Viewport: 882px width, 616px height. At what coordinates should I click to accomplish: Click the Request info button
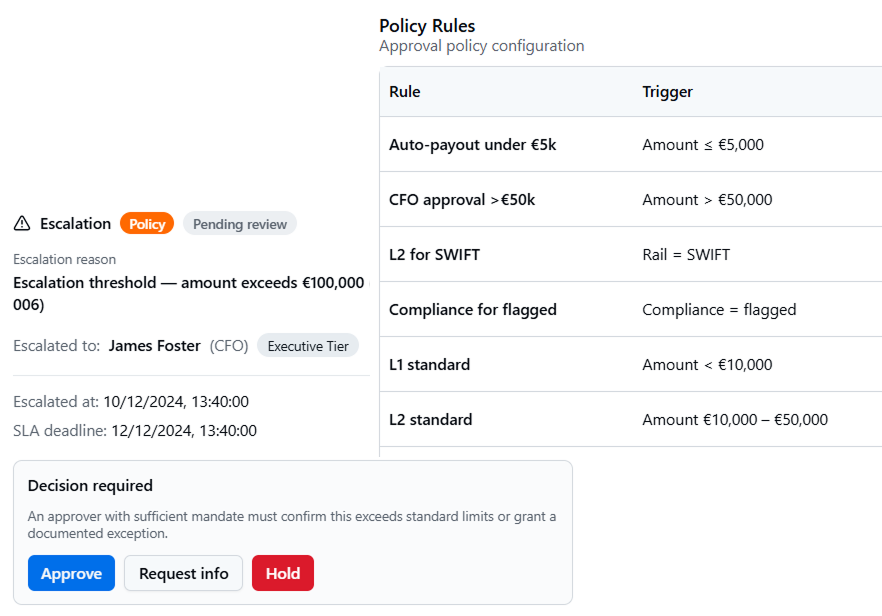[x=183, y=573]
